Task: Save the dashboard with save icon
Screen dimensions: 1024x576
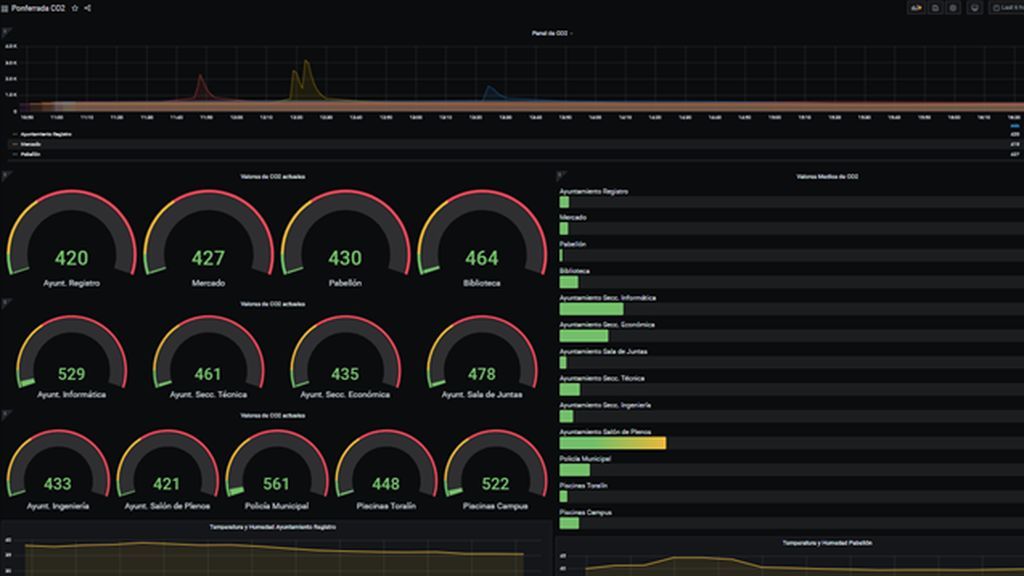Action: click(x=935, y=8)
